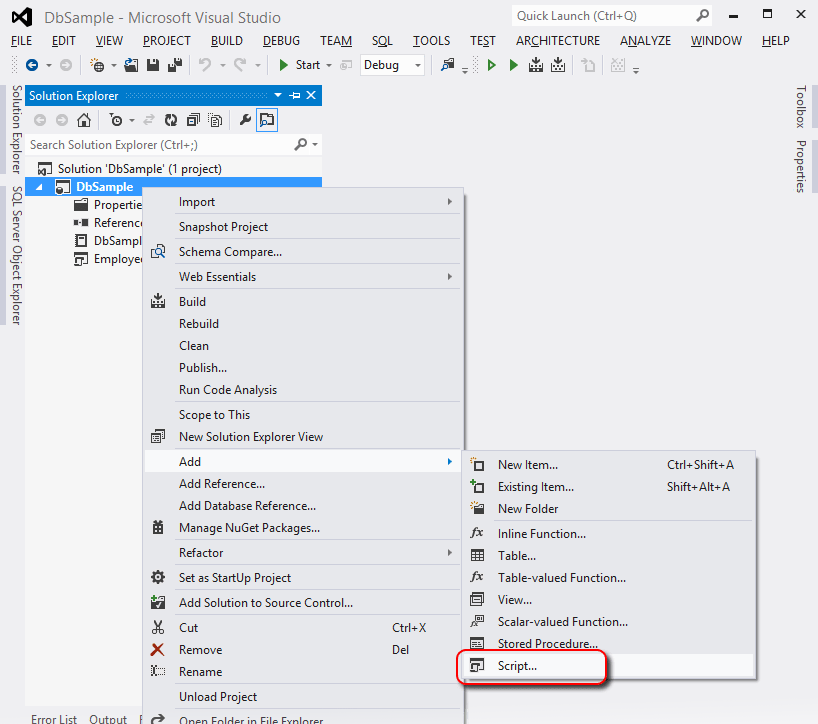Screen dimensions: 818x724
Task: Open the Toolbox side tab
Action: [x=801, y=107]
